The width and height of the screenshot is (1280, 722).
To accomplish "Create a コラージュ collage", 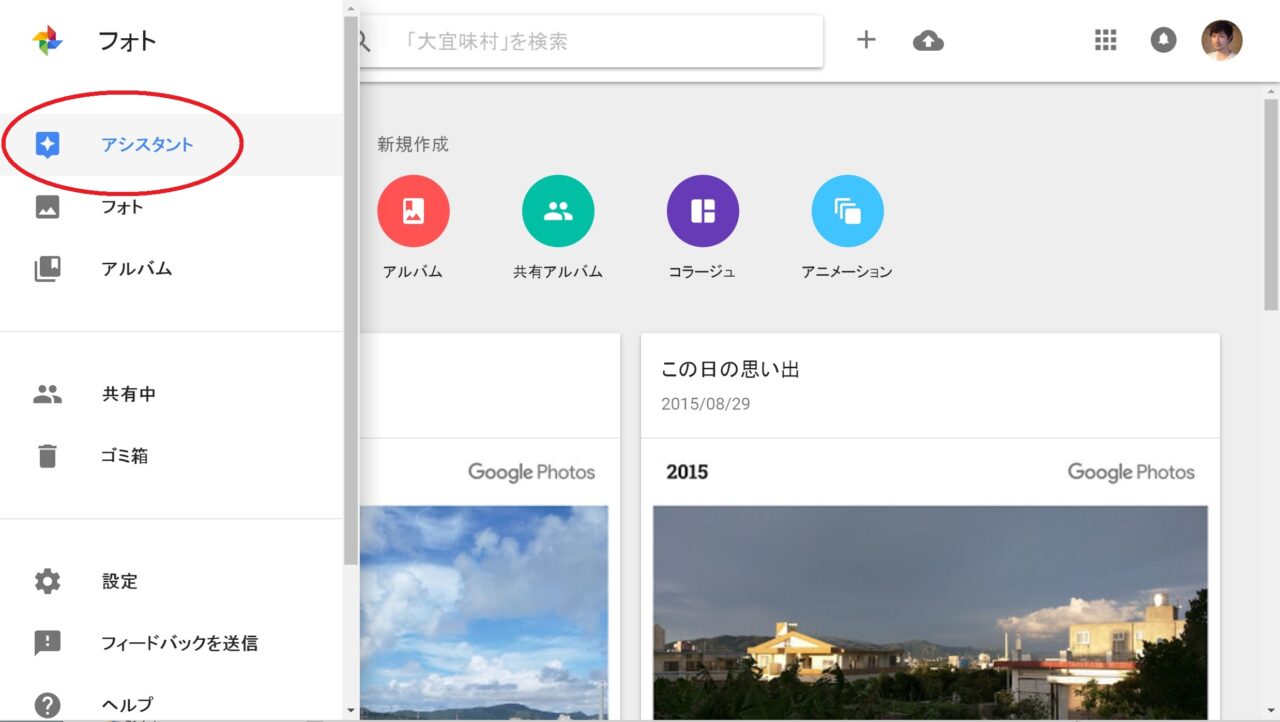I will [x=702, y=211].
